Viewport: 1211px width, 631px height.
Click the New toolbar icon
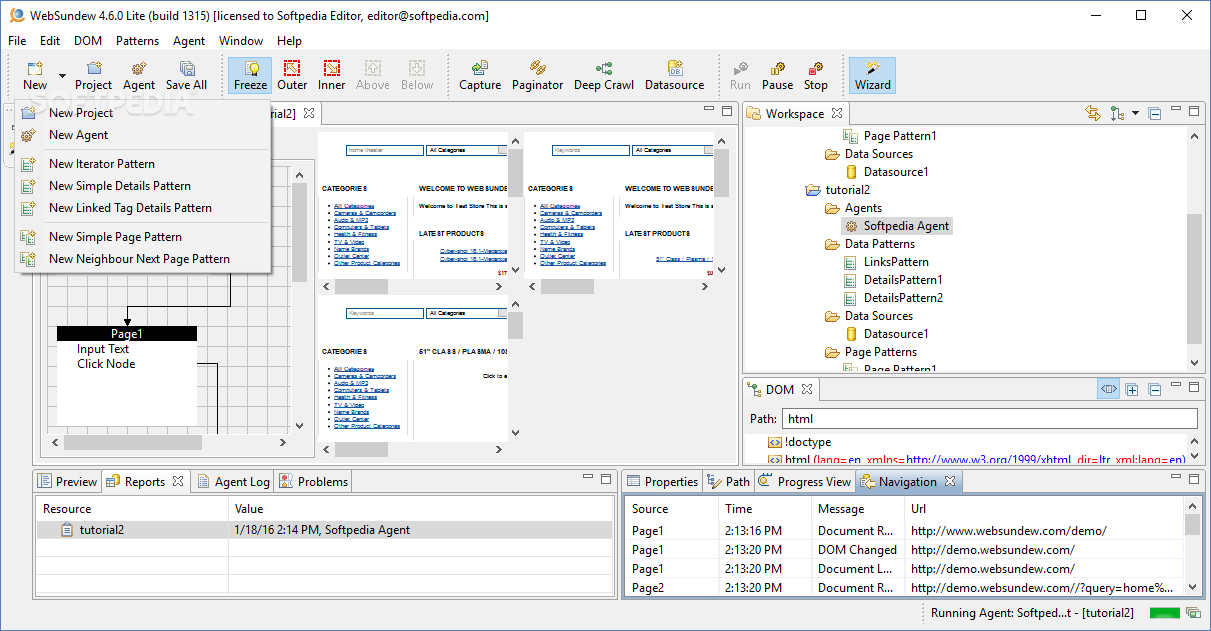pos(35,75)
